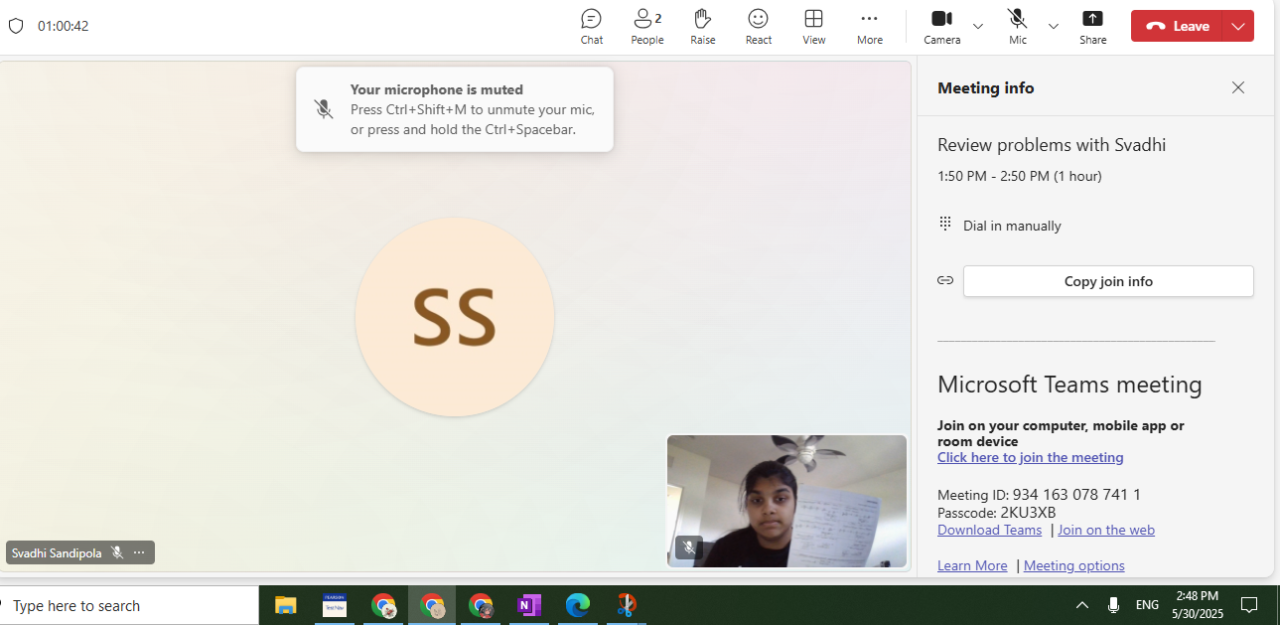Screen dimensions: 1280x625
Task: Show the People participants list
Action: pos(647,26)
